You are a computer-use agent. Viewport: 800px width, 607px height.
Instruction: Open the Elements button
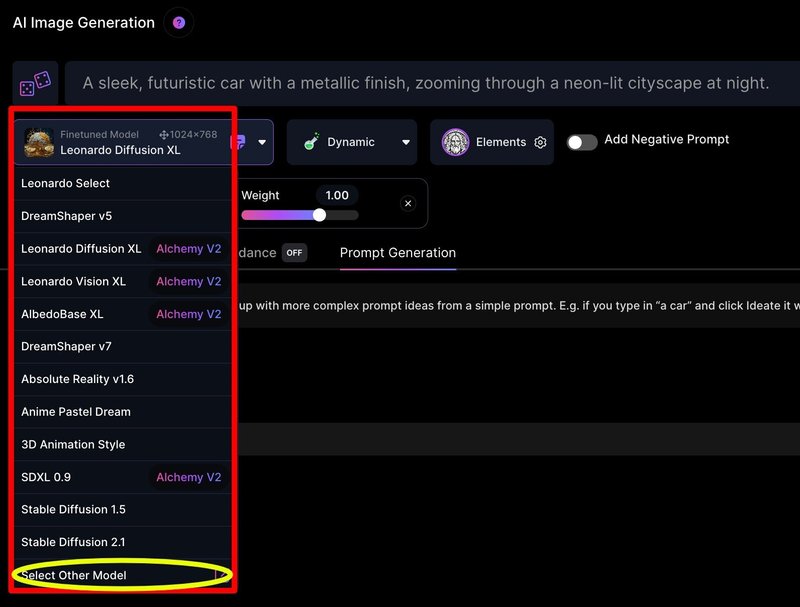point(492,142)
